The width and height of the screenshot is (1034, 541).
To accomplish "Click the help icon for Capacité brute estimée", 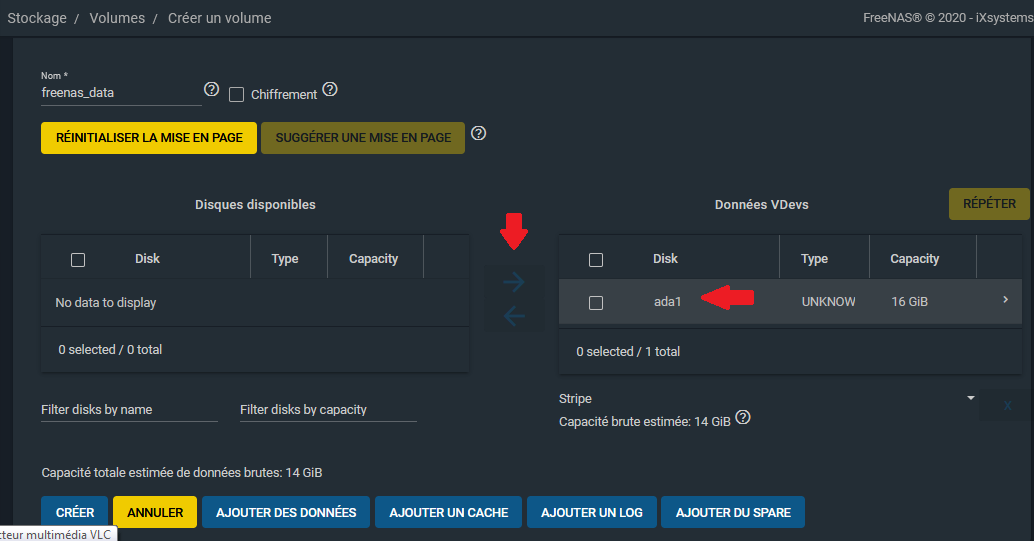I will [x=743, y=418].
